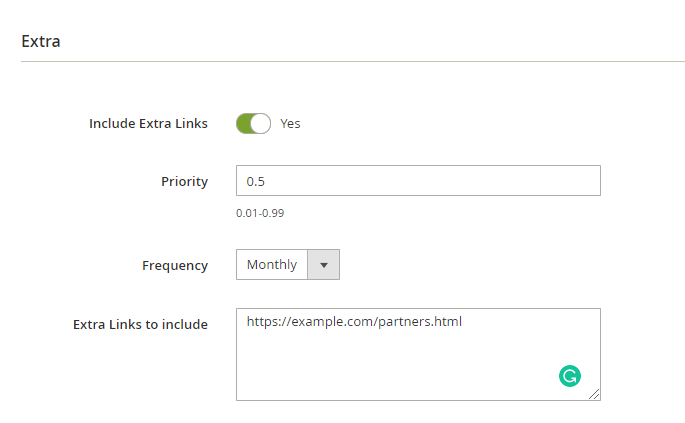Click the green Grammarly icon in textarea
Image resolution: width=685 pixels, height=423 pixels.
pyautogui.click(x=570, y=376)
